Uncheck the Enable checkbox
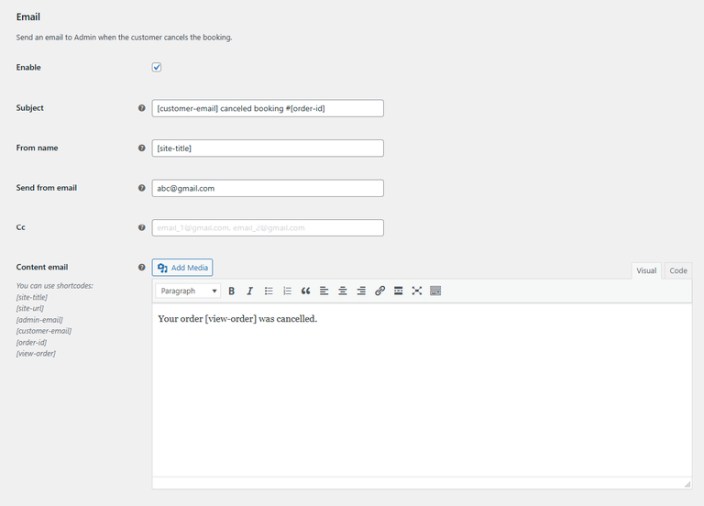The height and width of the screenshot is (506, 704). pyautogui.click(x=157, y=67)
